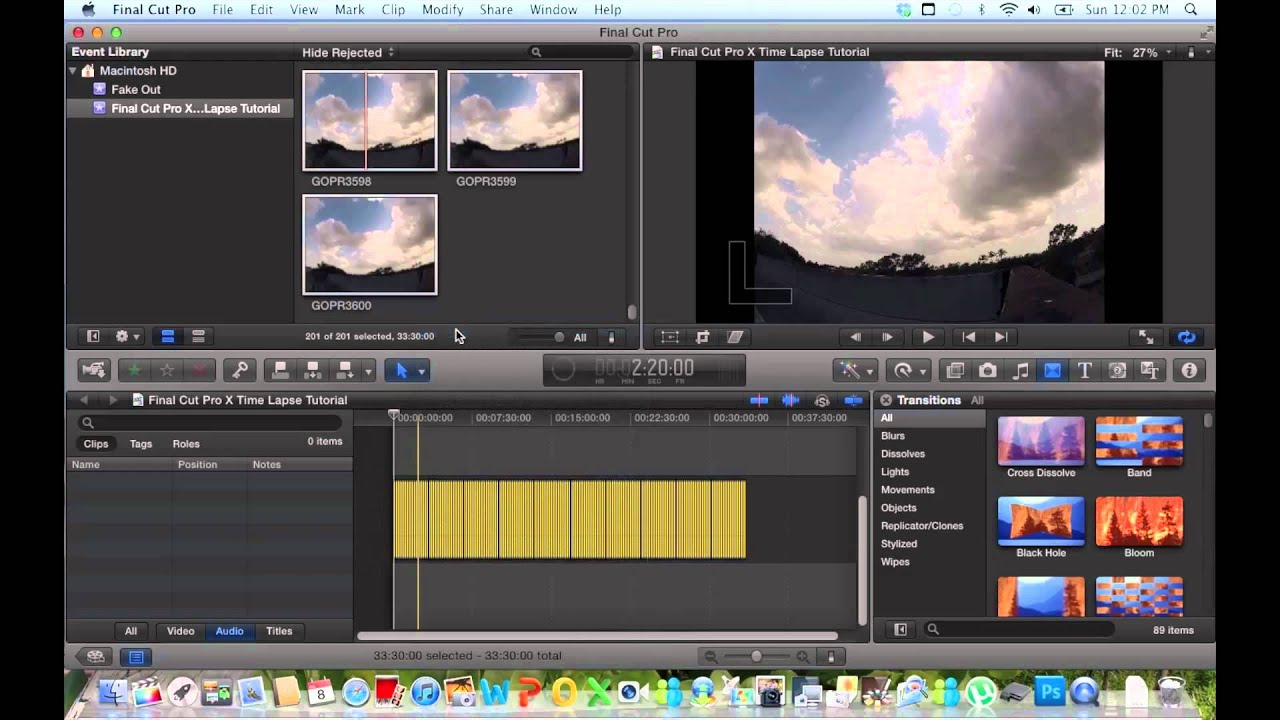Show Video items in the Timeline Index
Screen dimensions: 1280x720
pyautogui.click(x=181, y=631)
